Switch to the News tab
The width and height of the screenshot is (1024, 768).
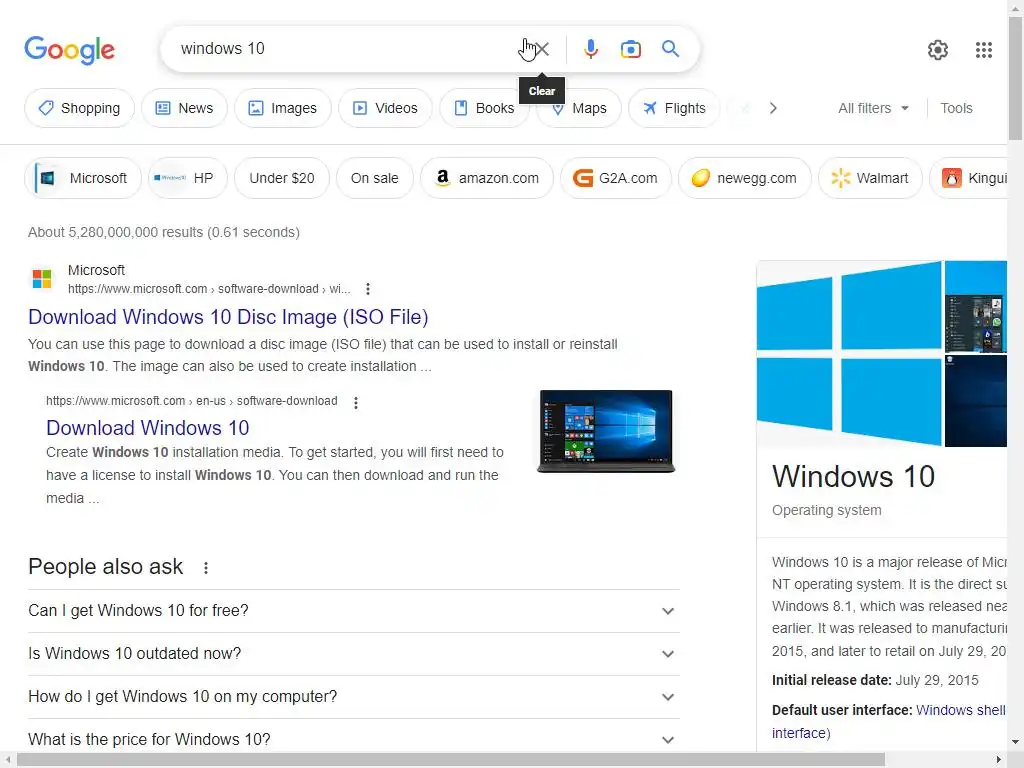185,108
